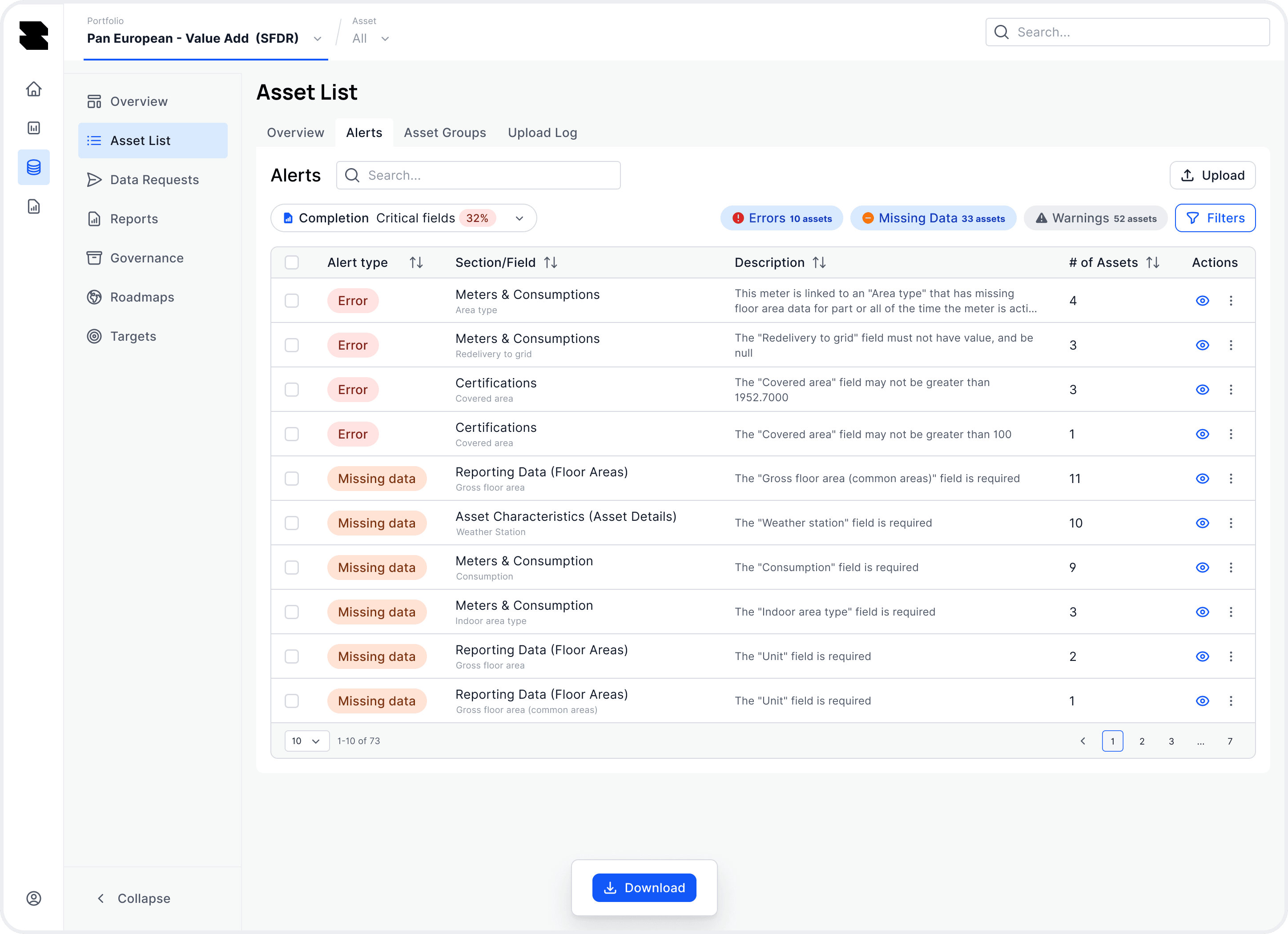Toggle the select-all checkbox in table header
The image size is (1288, 934).
(x=292, y=262)
